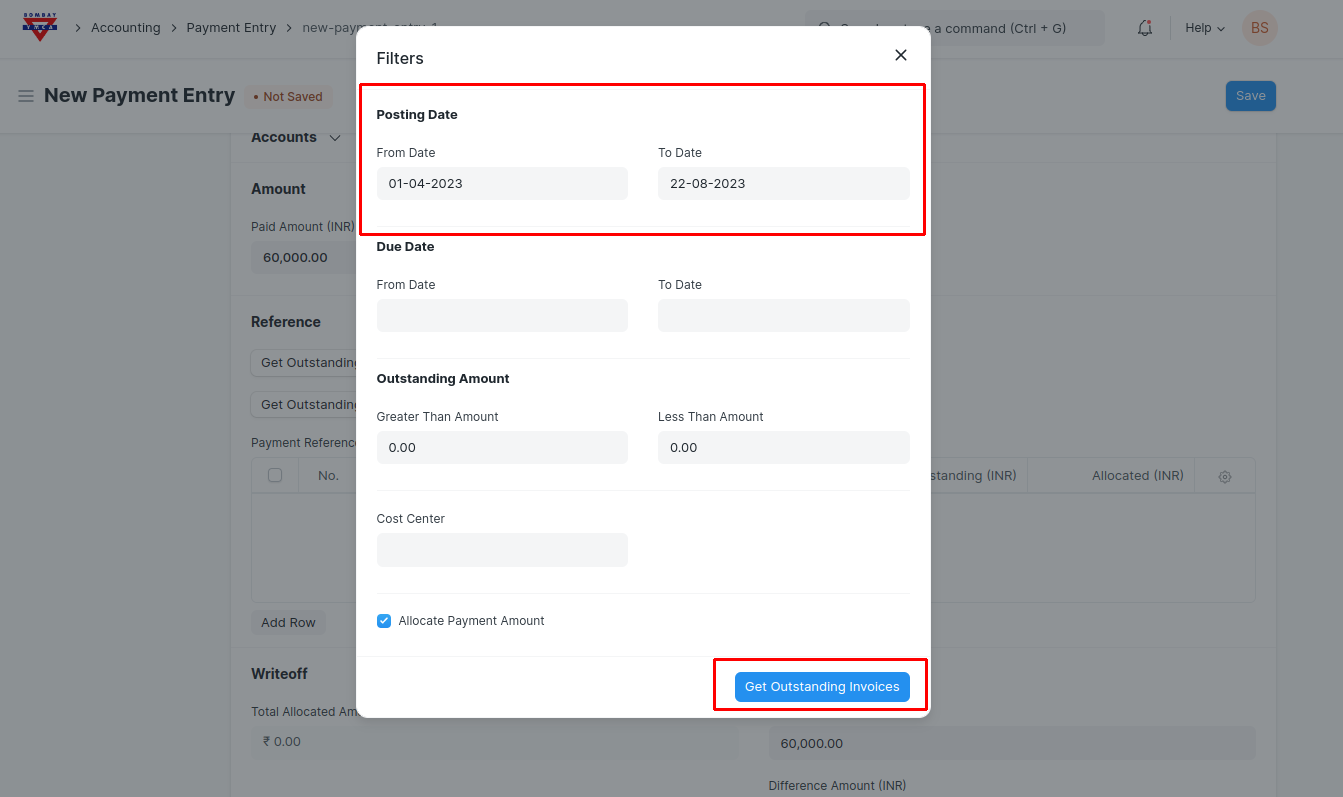The image size is (1343, 797).
Task: Click the Save button
Action: coord(1250,96)
